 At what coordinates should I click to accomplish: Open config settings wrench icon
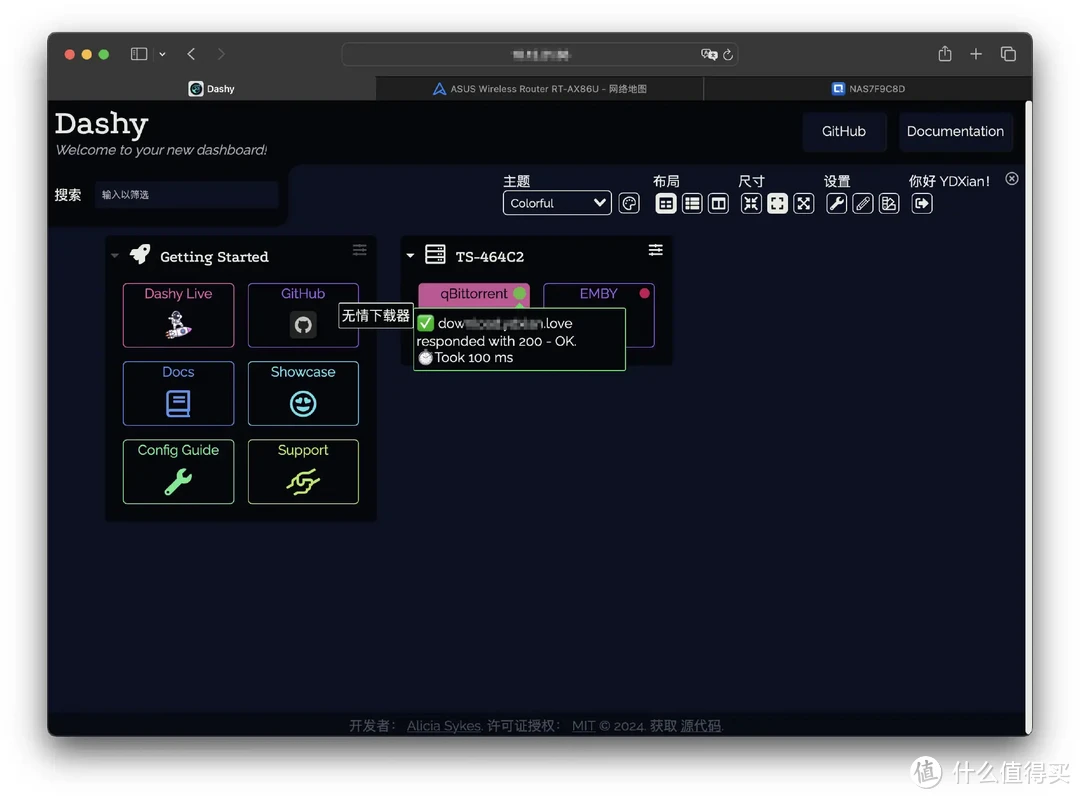pyautogui.click(x=836, y=203)
